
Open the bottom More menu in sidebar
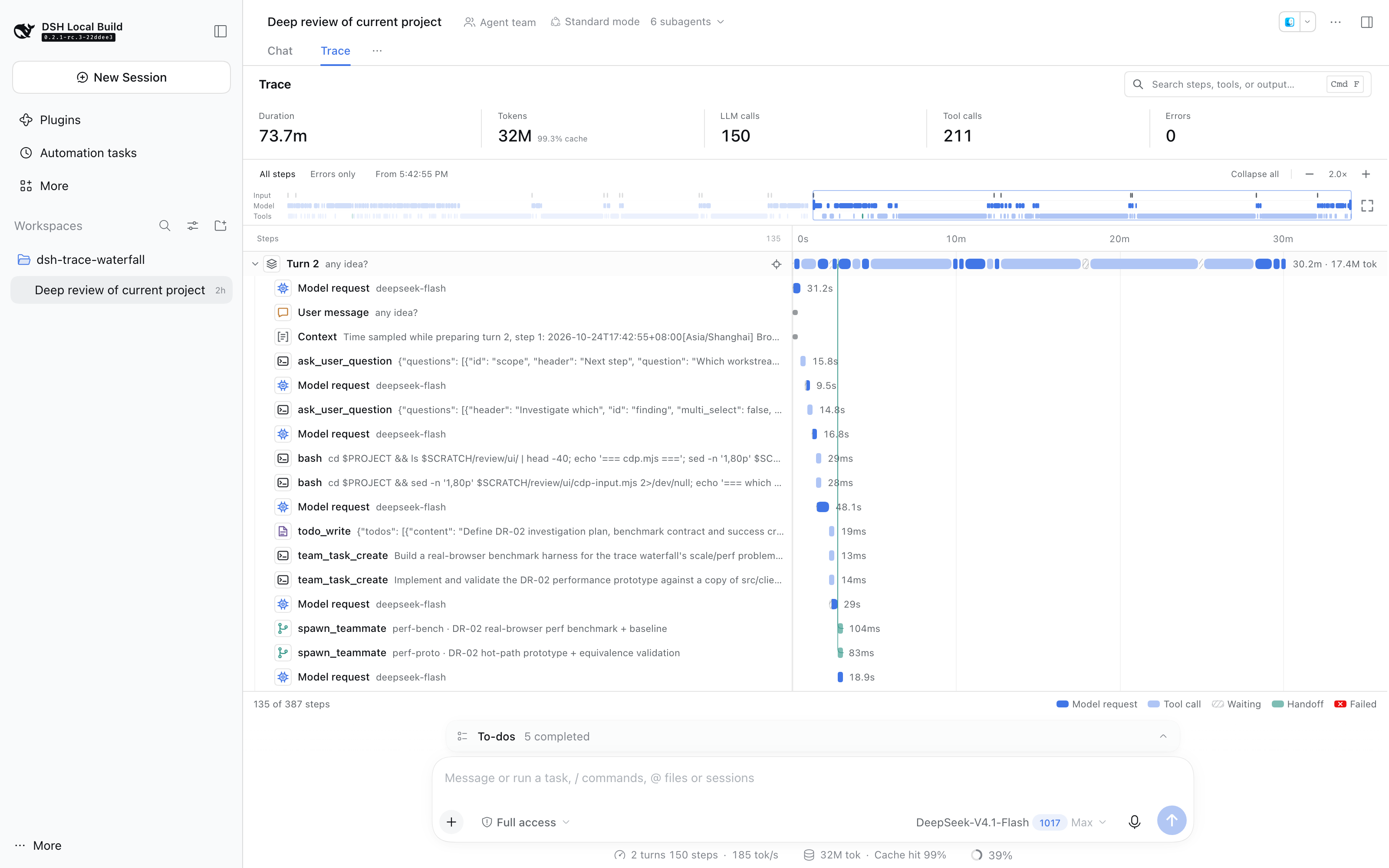38,845
